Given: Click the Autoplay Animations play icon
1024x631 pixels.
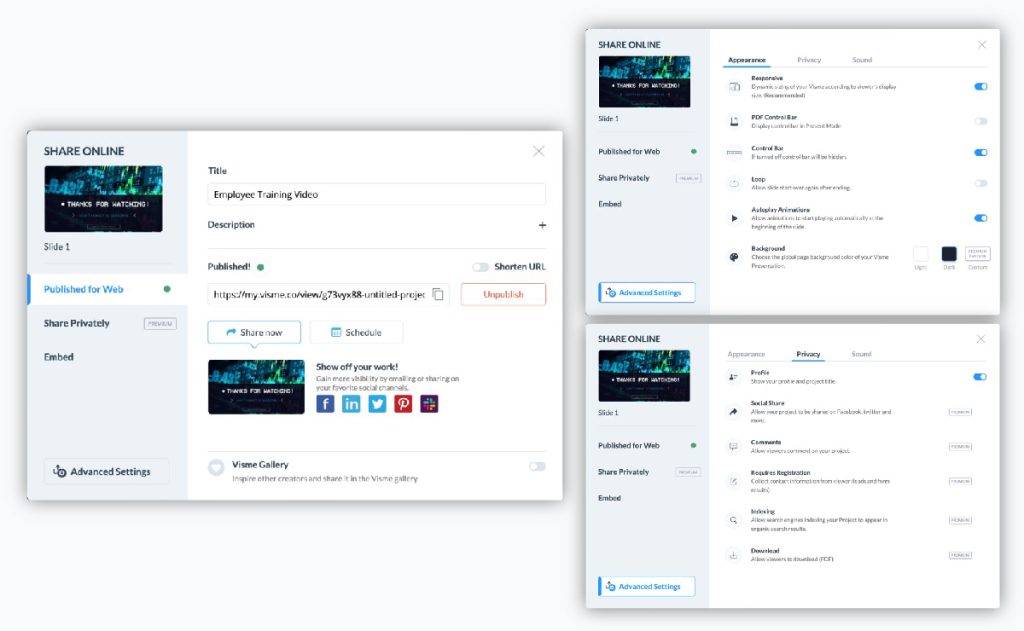Looking at the screenshot, I should point(734,217).
